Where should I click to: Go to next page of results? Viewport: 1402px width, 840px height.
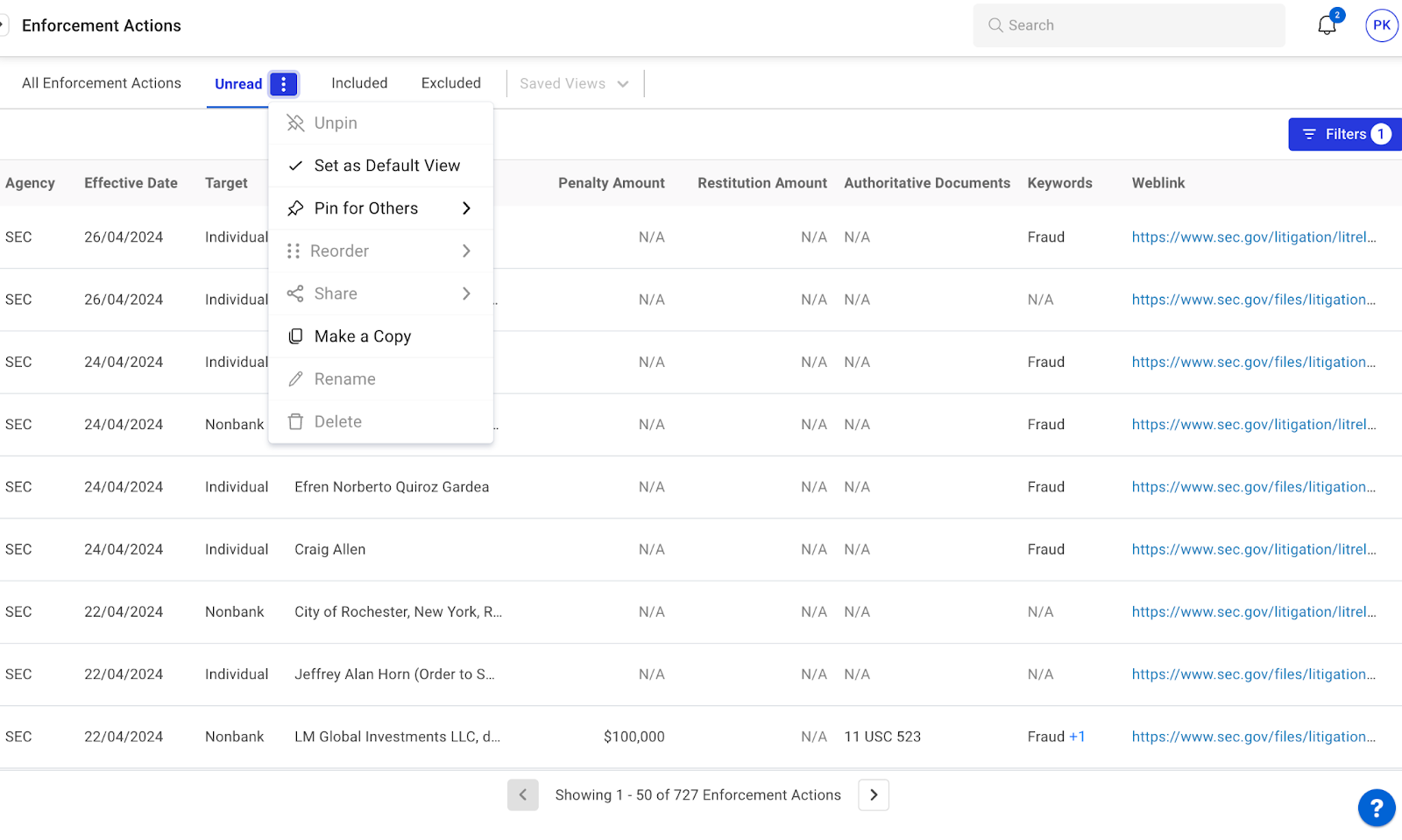pyautogui.click(x=873, y=795)
